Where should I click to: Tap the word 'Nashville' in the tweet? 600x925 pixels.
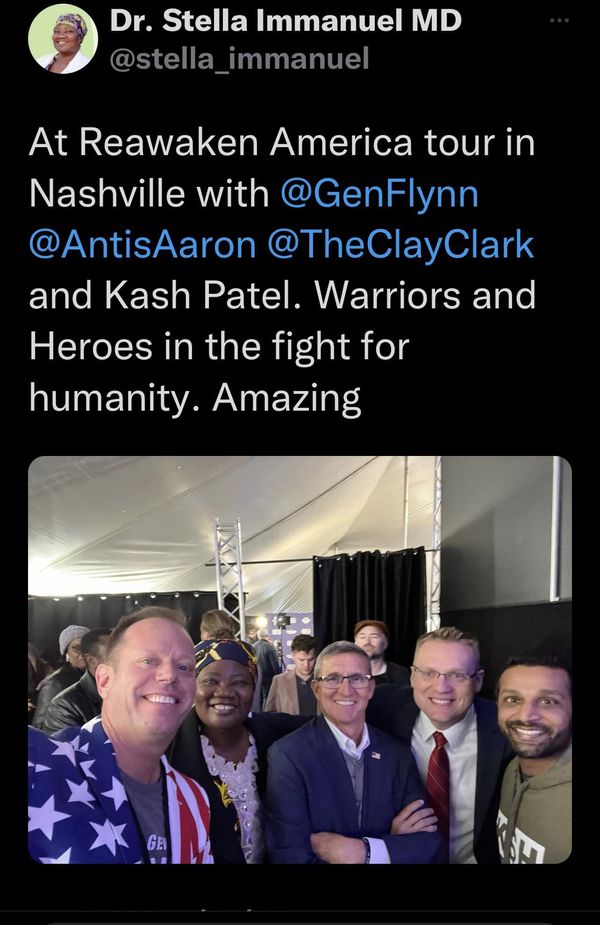[107, 193]
